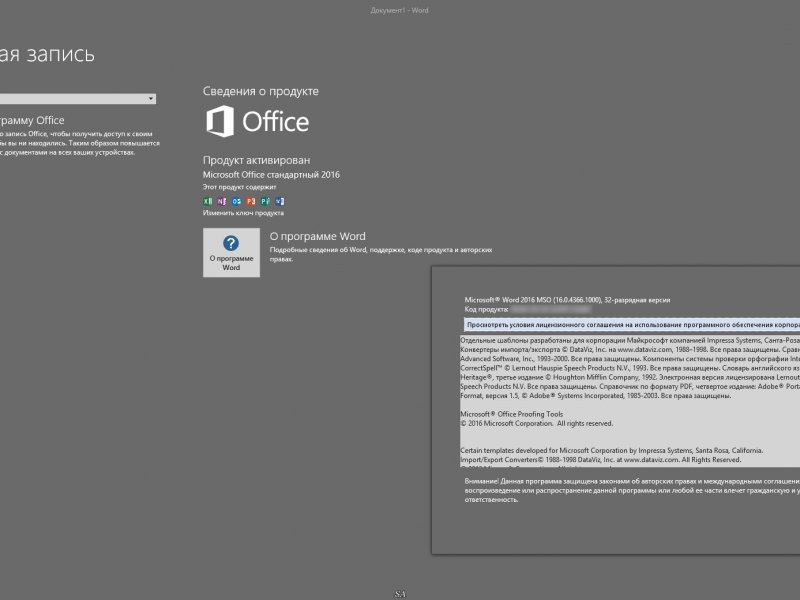This screenshot has width=800, height=600.
Task: Click the Certain templates developed line
Action: [612, 451]
